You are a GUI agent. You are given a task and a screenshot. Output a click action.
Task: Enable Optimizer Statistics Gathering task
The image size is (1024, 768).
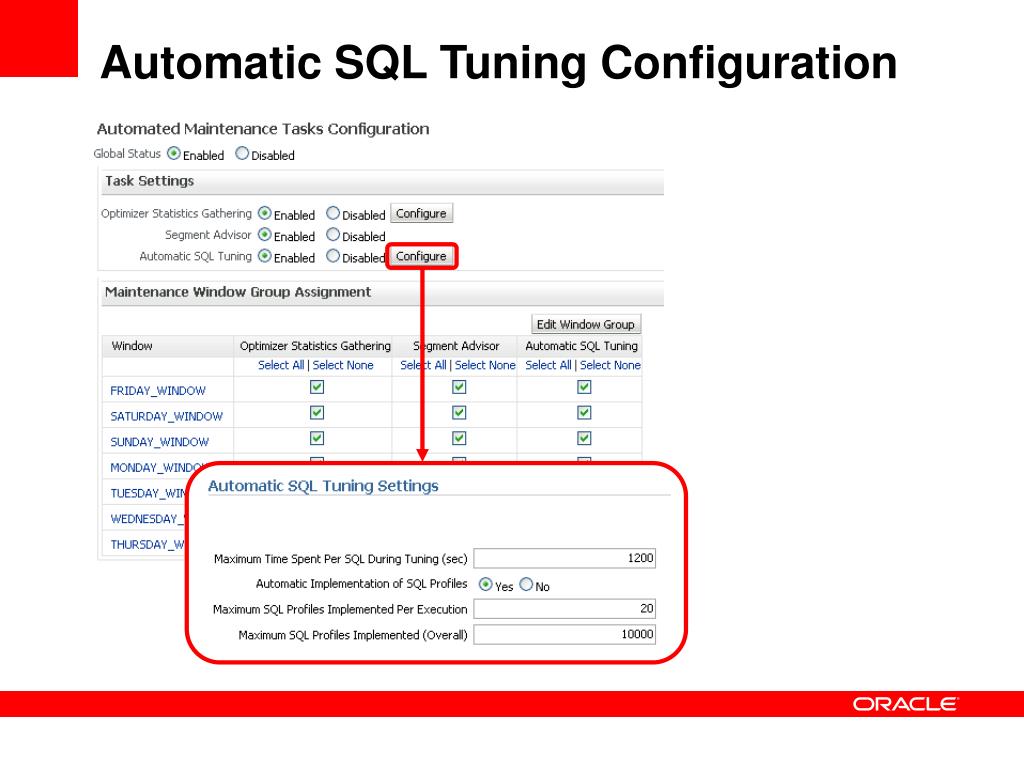click(x=264, y=214)
